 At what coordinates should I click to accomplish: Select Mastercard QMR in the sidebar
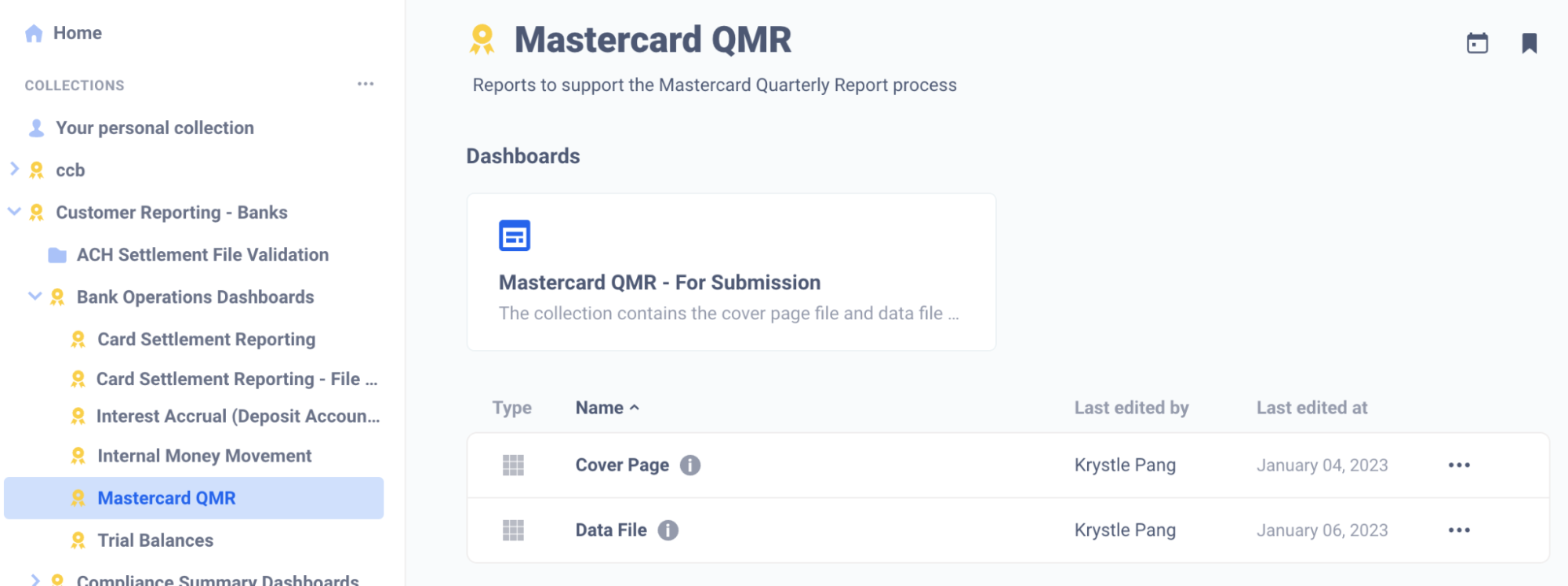click(x=194, y=498)
